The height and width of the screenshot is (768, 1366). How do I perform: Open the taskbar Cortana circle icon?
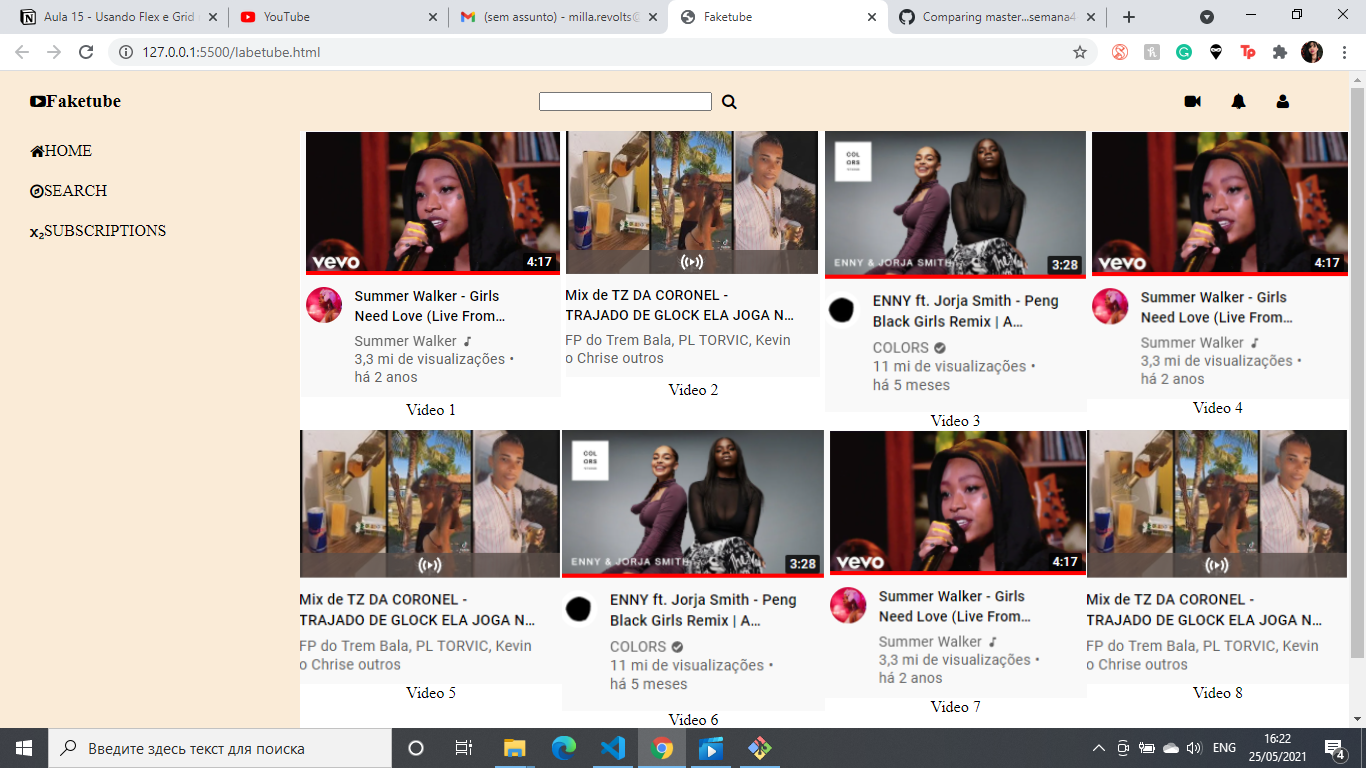tap(416, 748)
